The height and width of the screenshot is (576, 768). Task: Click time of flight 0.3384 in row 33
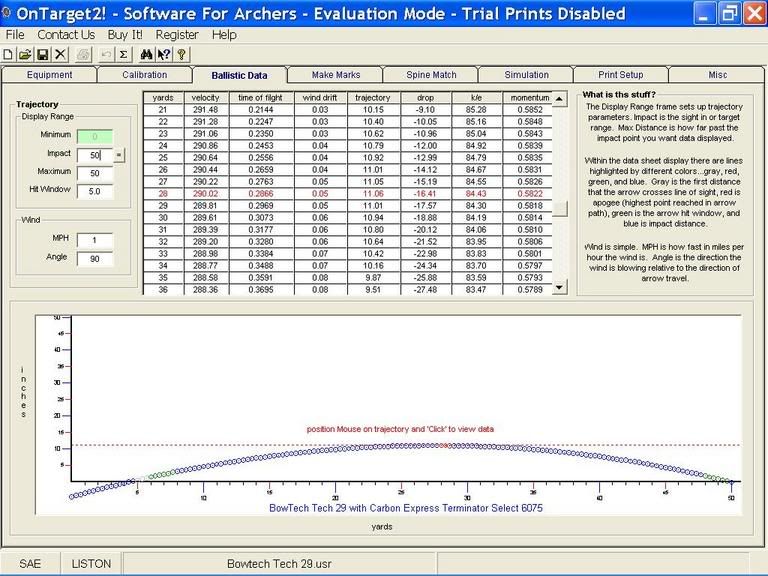tap(261, 254)
